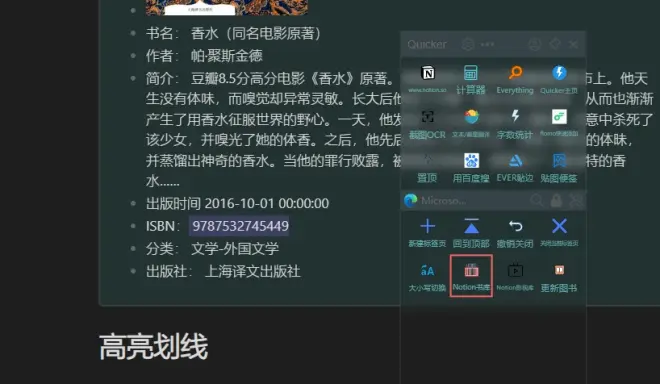This screenshot has width=660, height=384.
Task: Run the 置顶 pin window action
Action: pyautogui.click(x=427, y=168)
